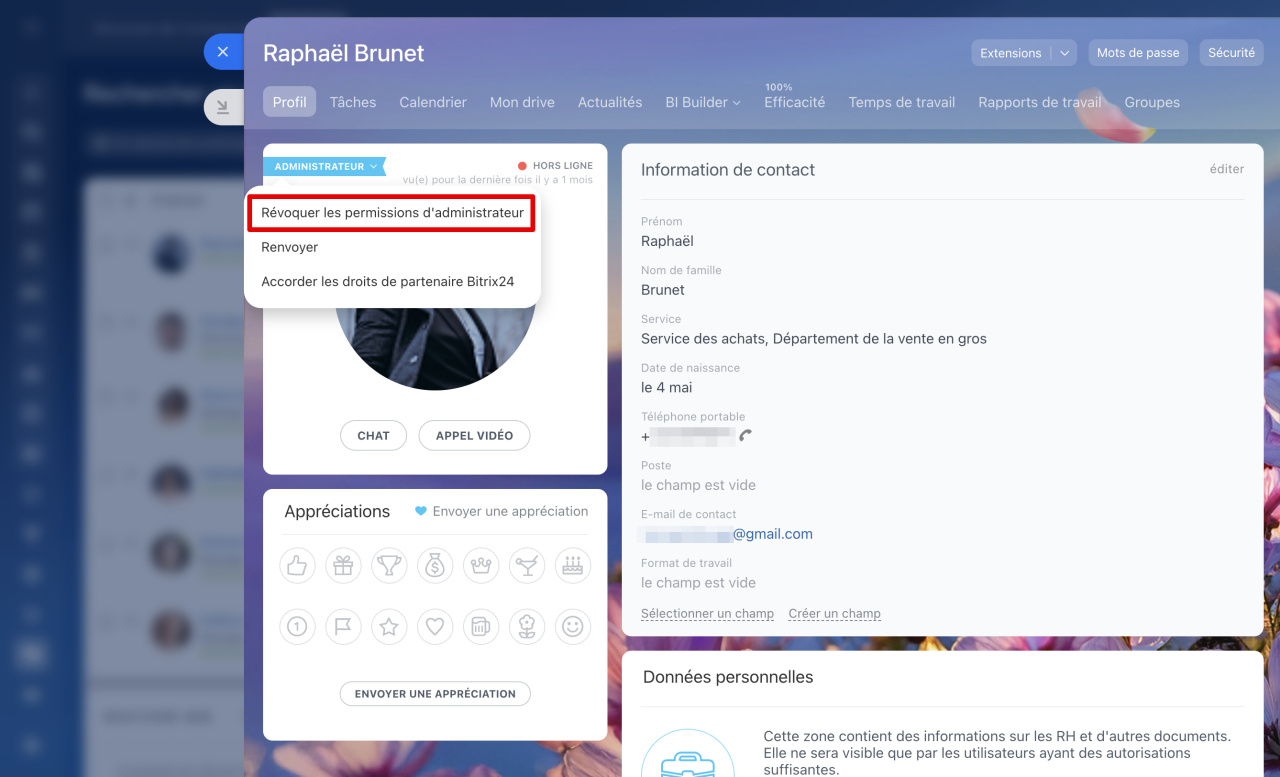This screenshot has width=1280, height=777.
Task: Open the Actualités tab
Action: (610, 102)
